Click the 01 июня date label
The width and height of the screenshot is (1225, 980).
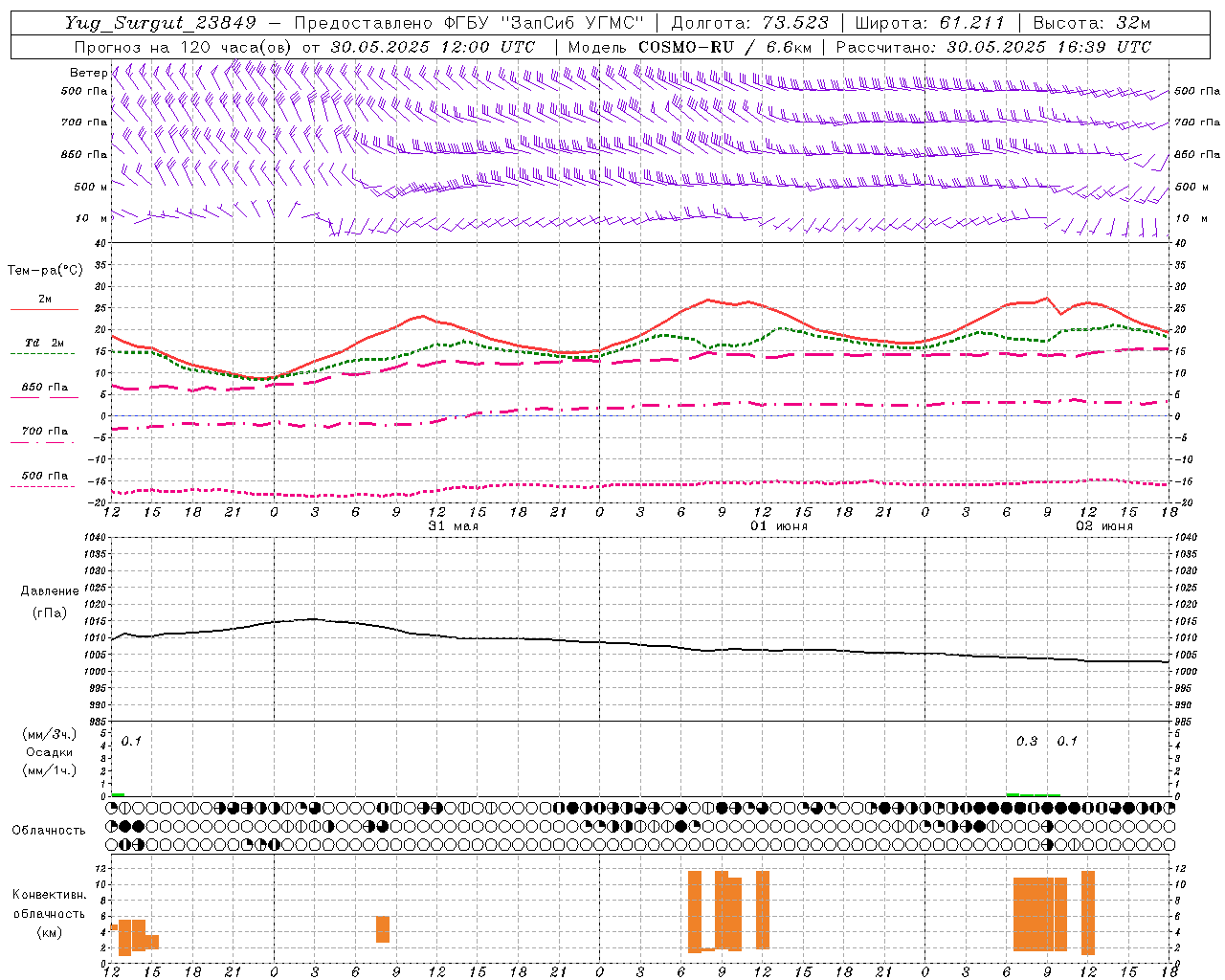pos(778,526)
